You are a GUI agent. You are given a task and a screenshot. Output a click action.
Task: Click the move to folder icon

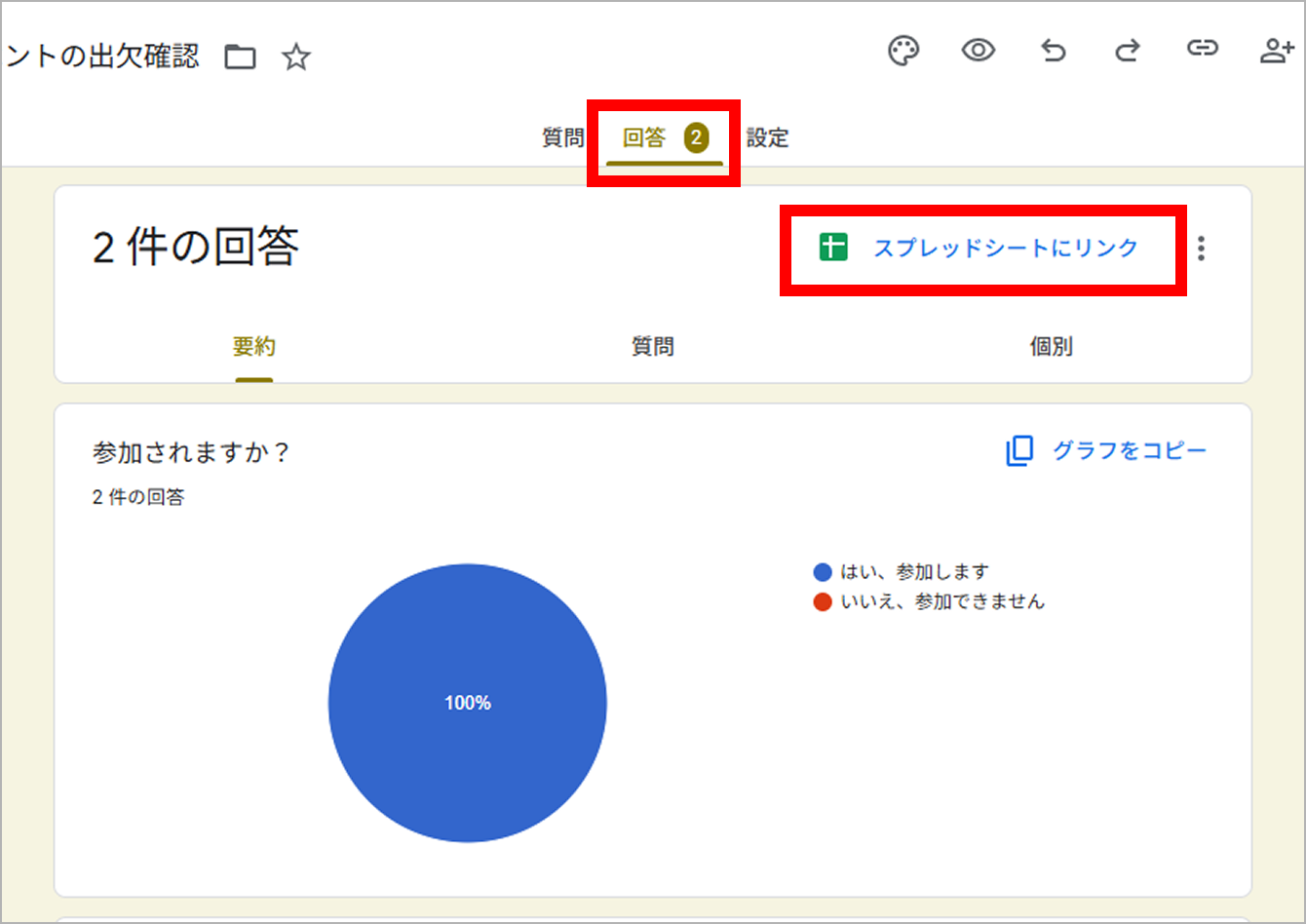coord(240,58)
